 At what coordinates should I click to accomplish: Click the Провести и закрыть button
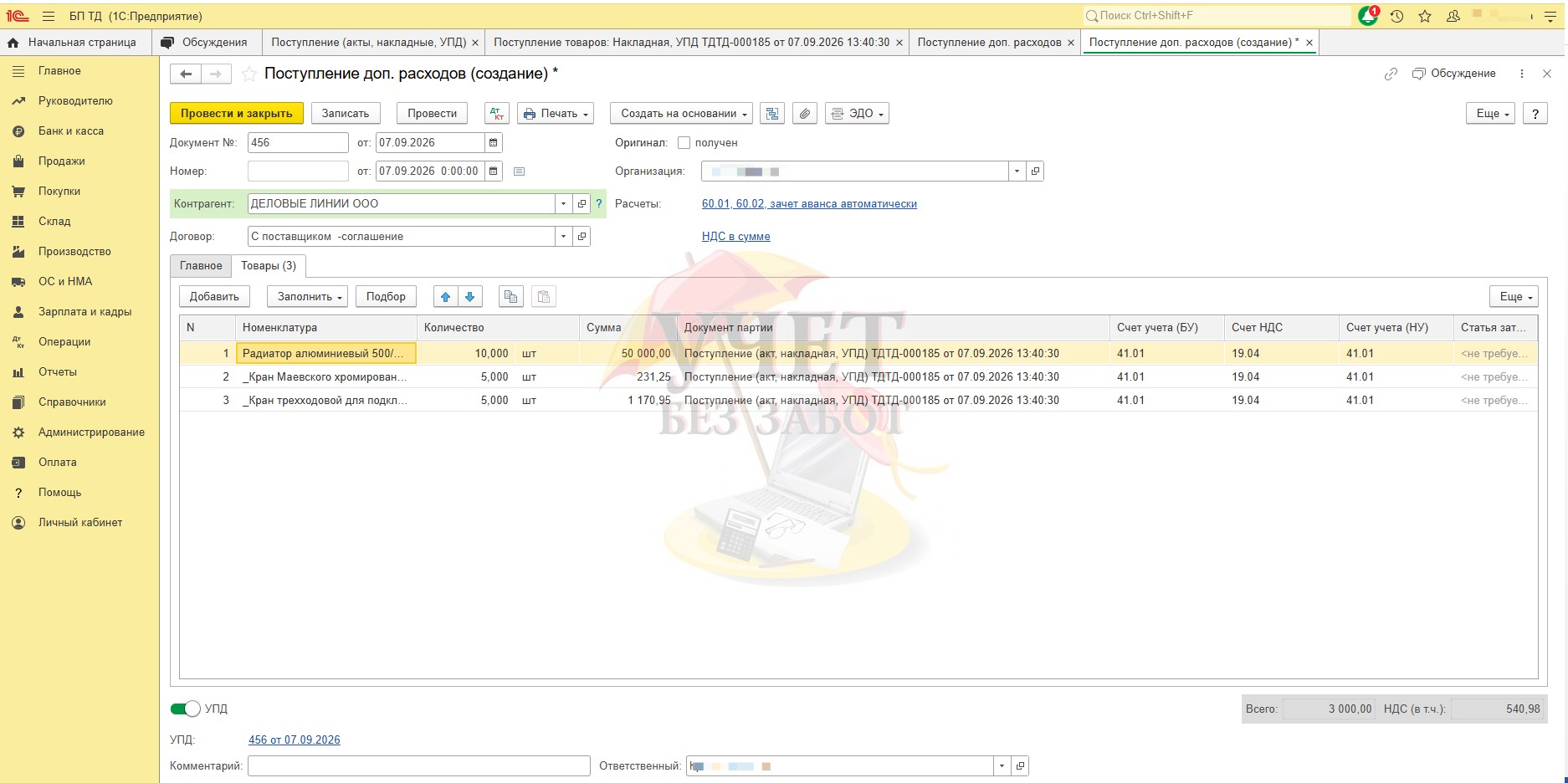[237, 114]
